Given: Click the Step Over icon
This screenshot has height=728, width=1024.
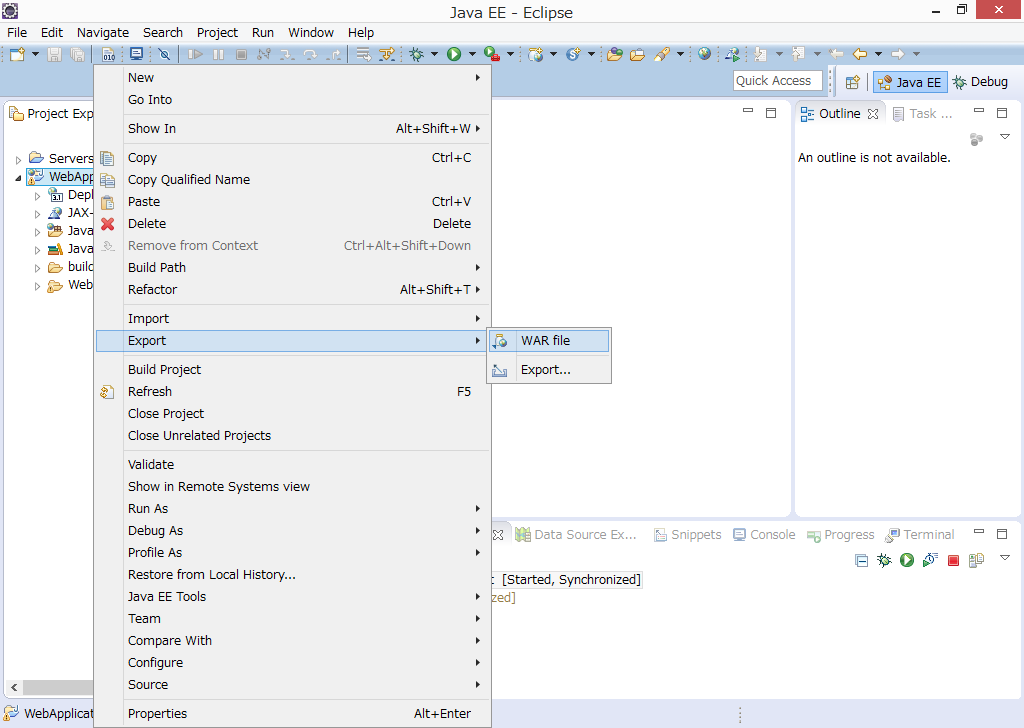Looking at the screenshot, I should [x=310, y=54].
